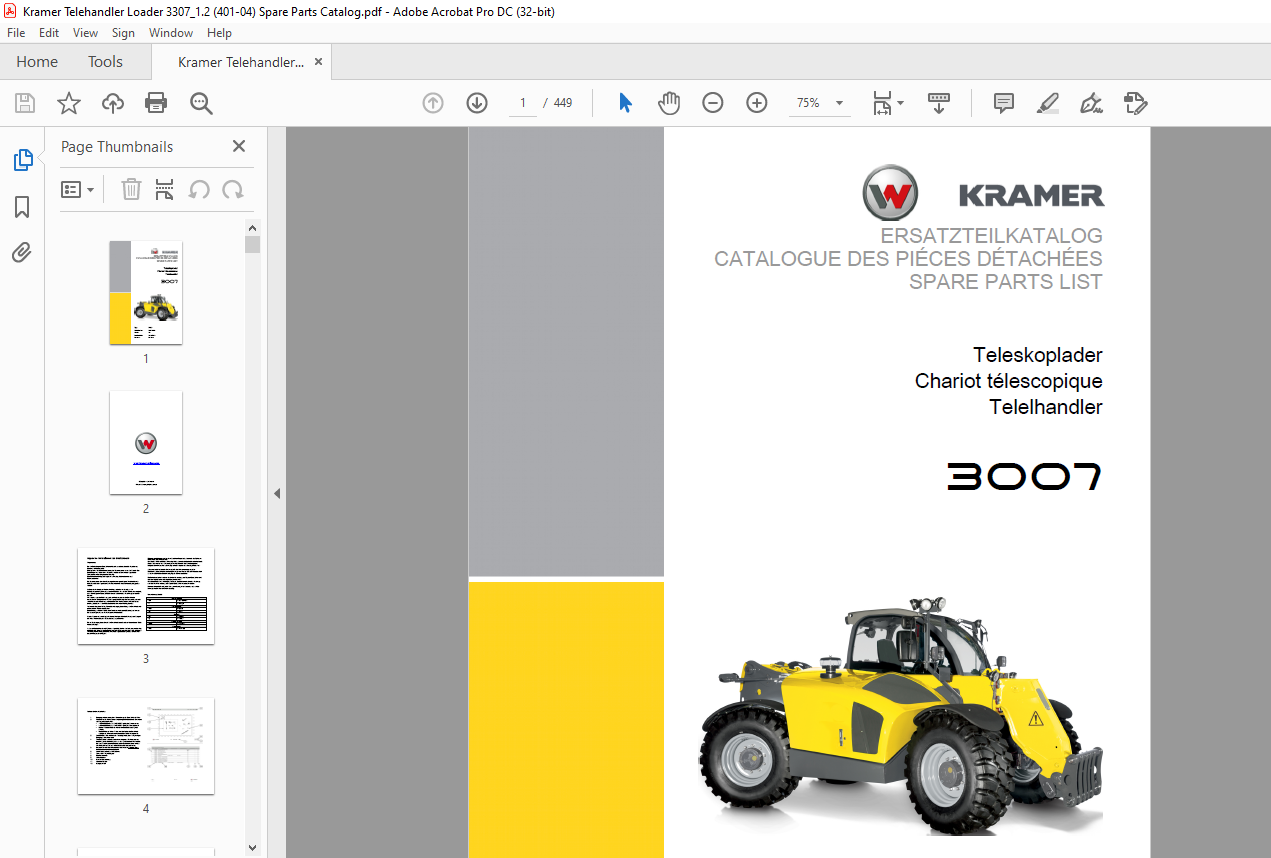Click the total page count 449
Image resolution: width=1271 pixels, height=858 pixels.
tap(562, 103)
